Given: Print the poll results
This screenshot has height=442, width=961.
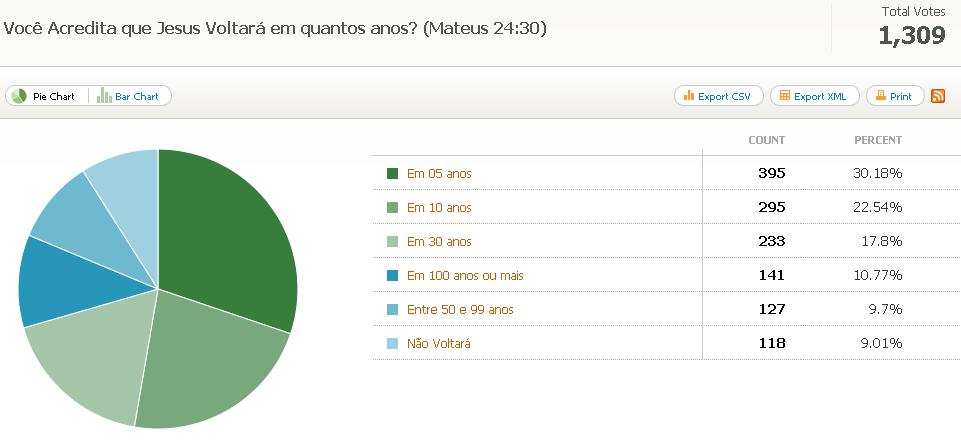Looking at the screenshot, I should [894, 96].
